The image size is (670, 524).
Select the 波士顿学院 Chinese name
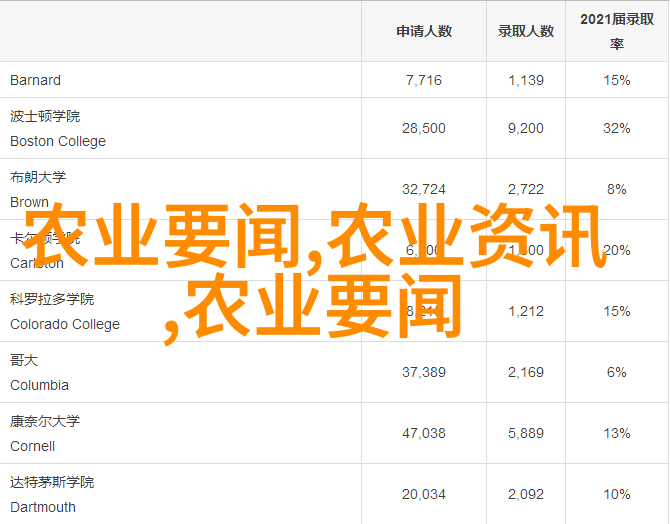[x=45, y=116]
